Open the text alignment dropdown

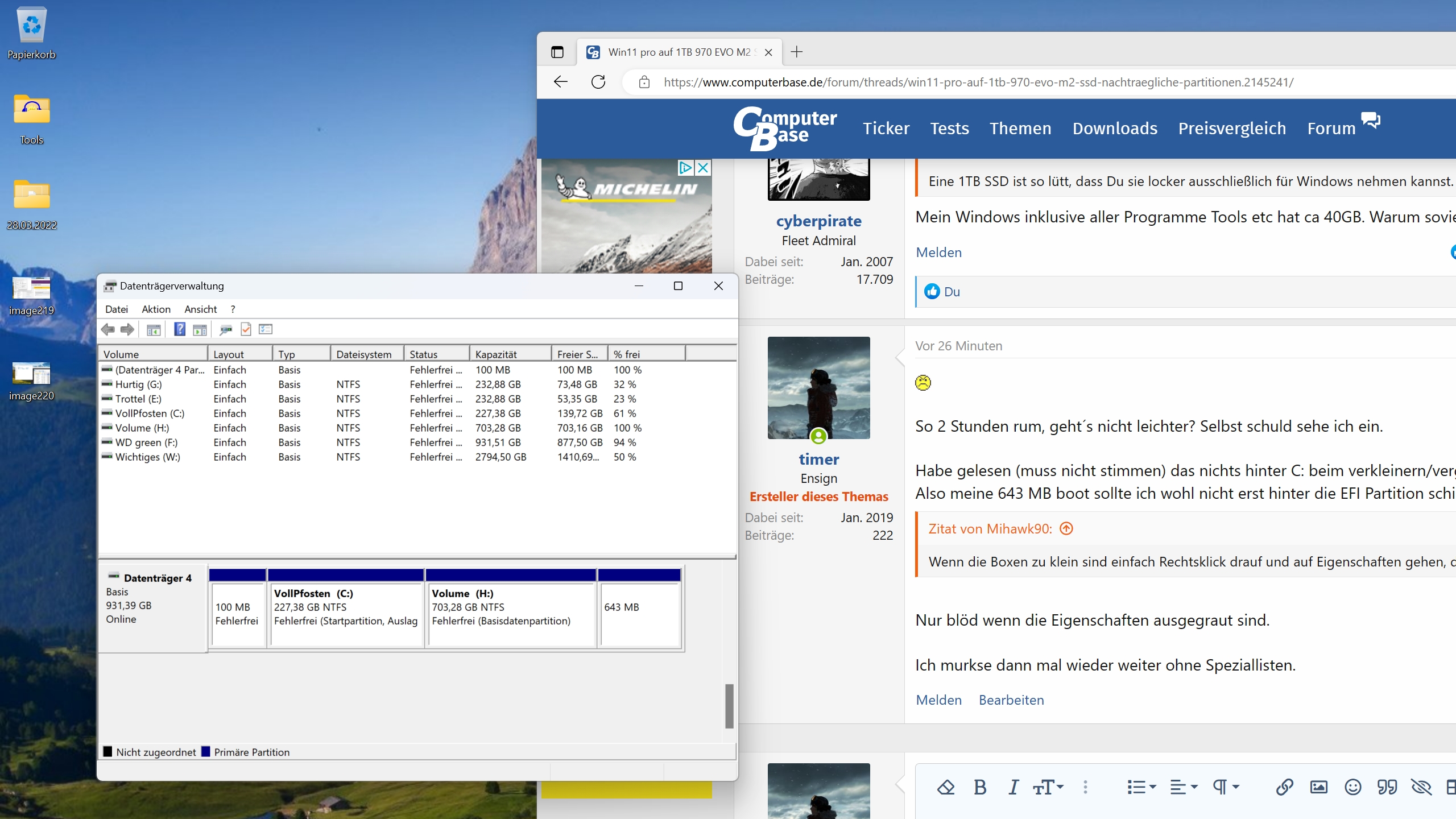pos(1184,788)
